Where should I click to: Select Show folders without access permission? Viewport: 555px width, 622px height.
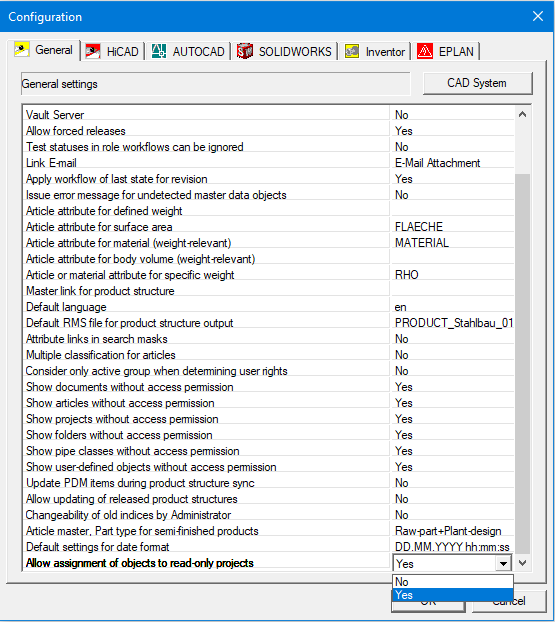[x=206, y=435]
